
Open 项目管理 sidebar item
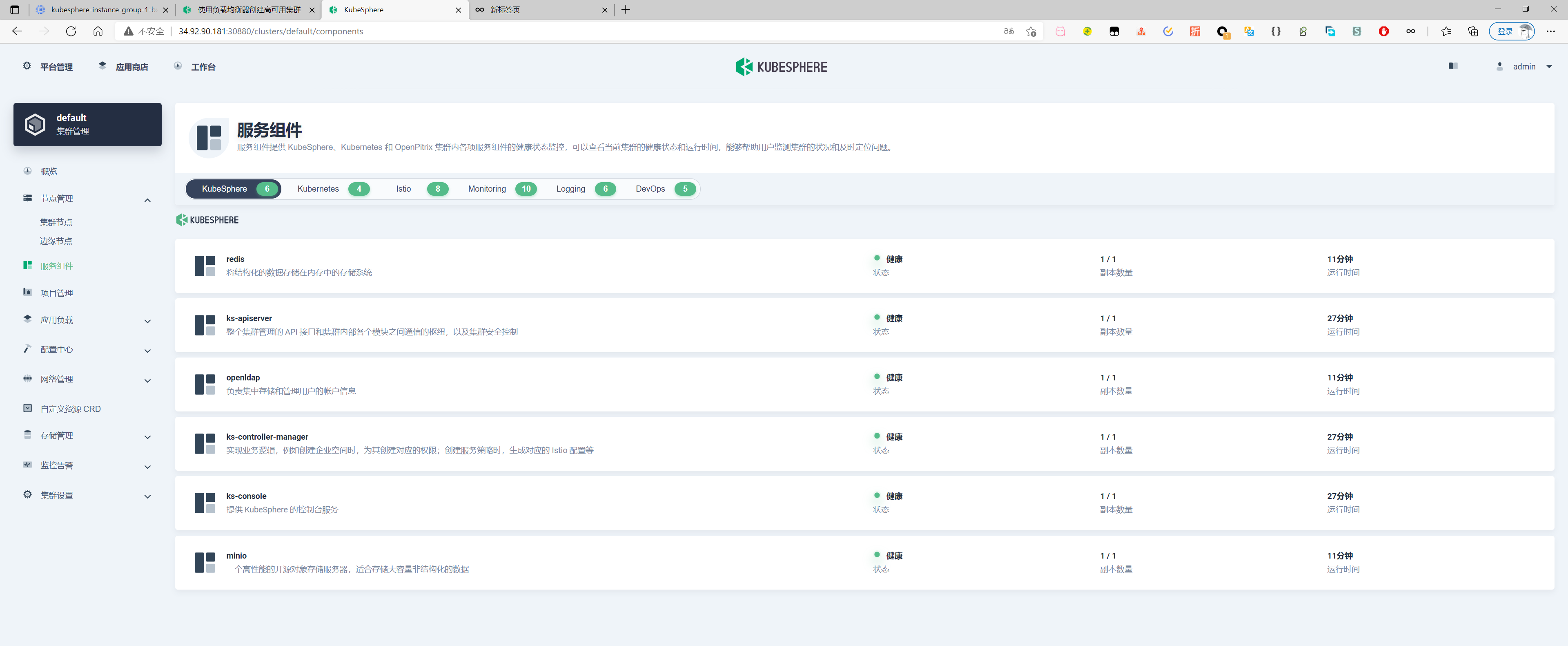pos(57,293)
